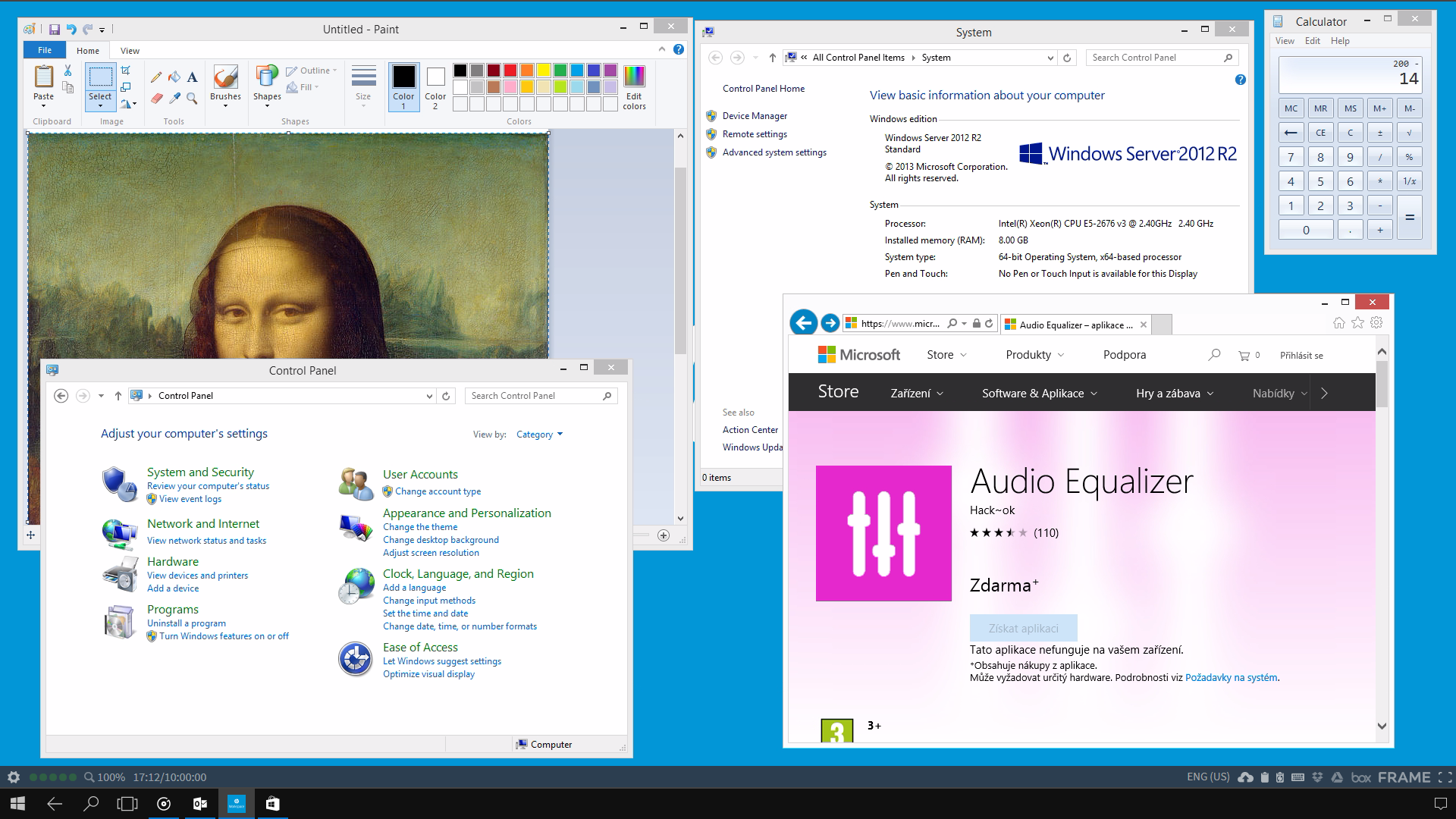The width and height of the screenshot is (1456, 819).
Task: Open Device Manager link in System window
Action: pyautogui.click(x=755, y=116)
